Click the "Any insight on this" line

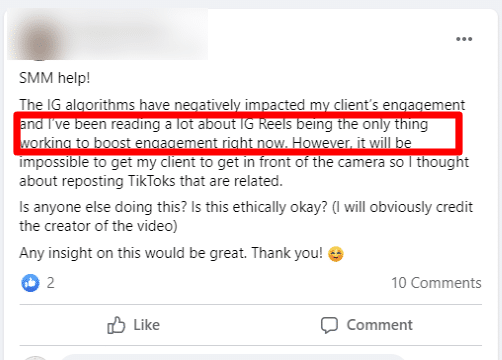coord(171,253)
